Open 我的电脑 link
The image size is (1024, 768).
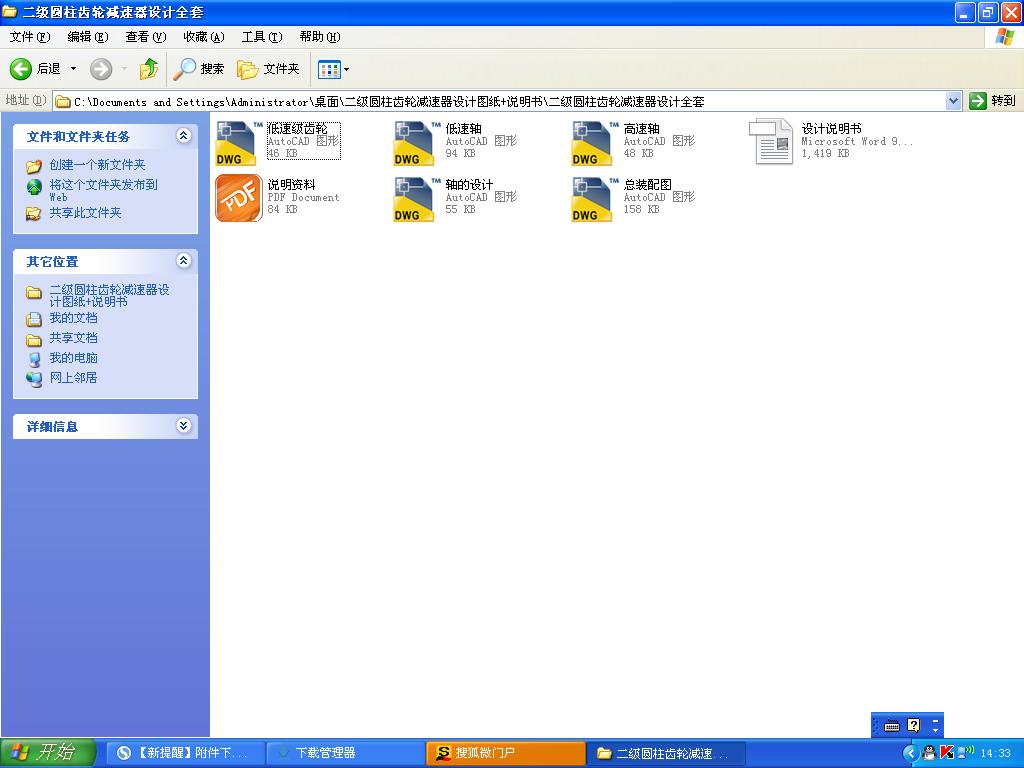[x=73, y=358]
